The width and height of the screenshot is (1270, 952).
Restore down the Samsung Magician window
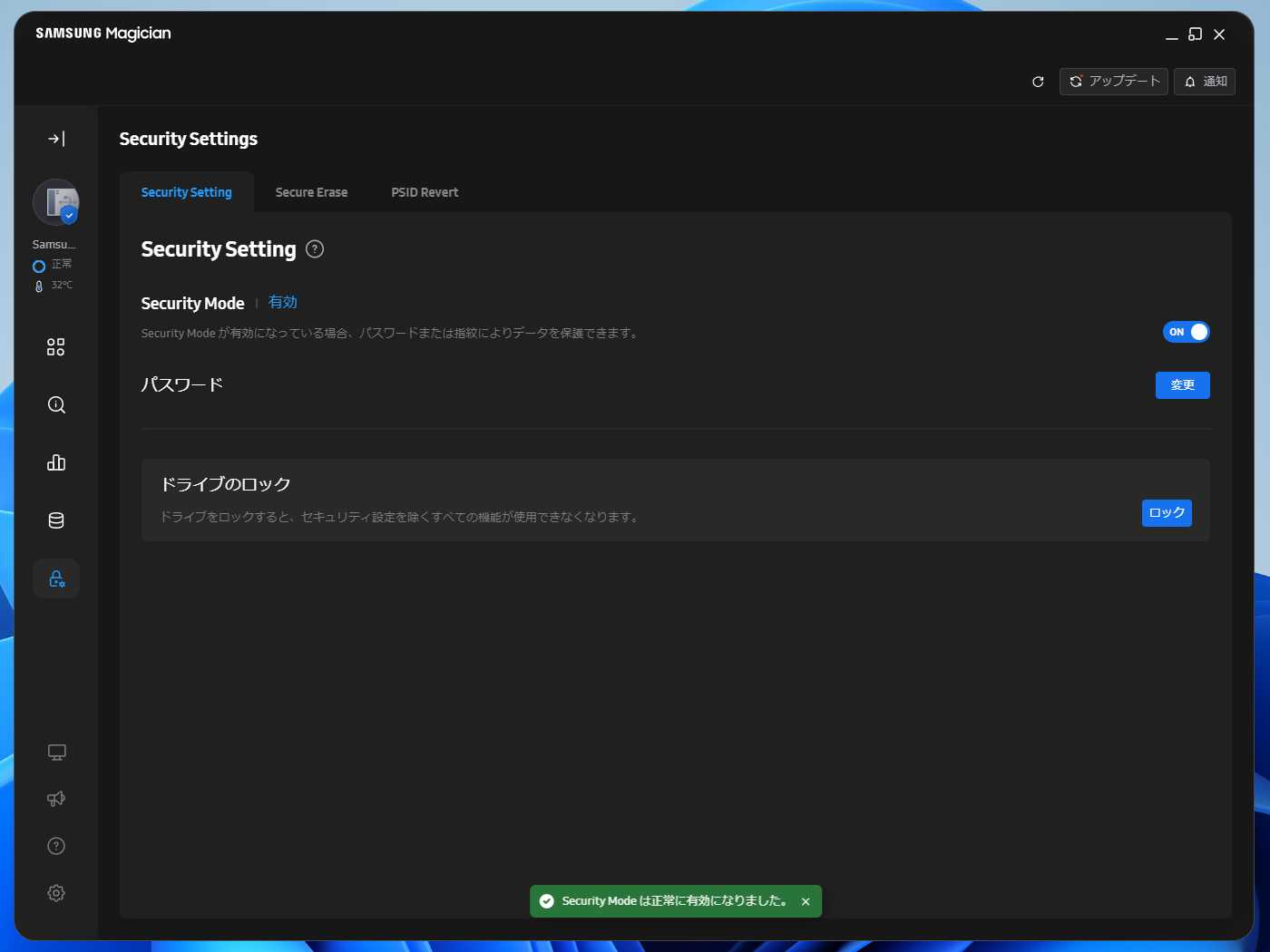click(1196, 34)
